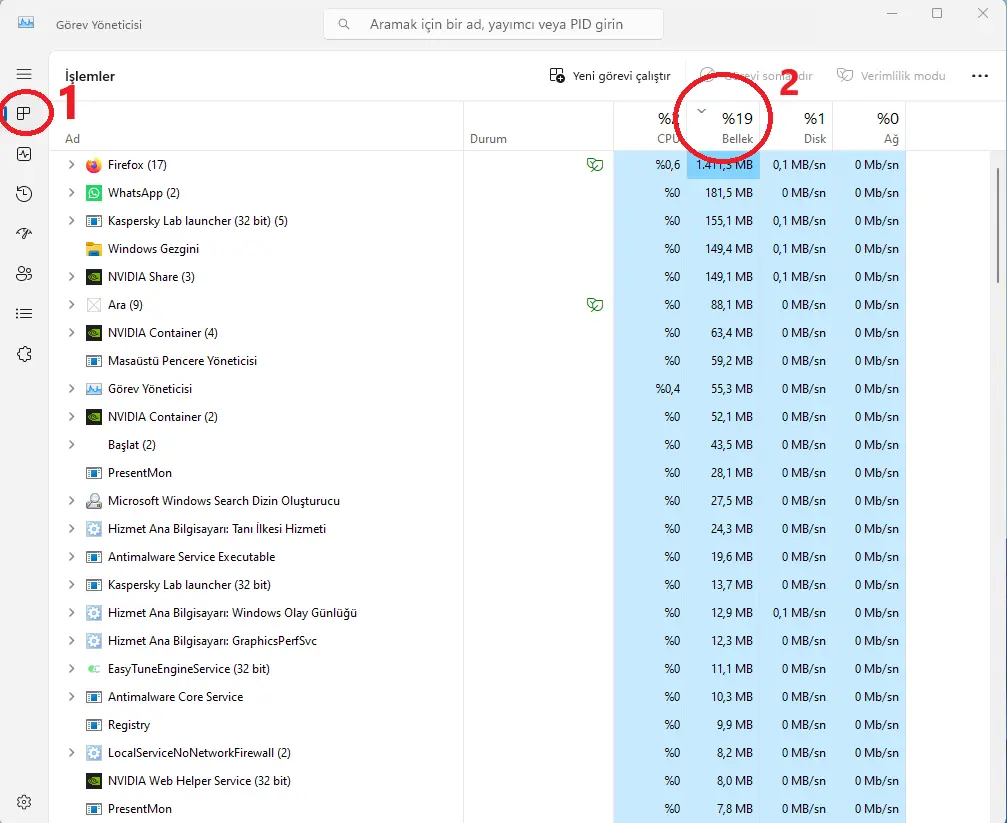
Task: Open the Users icon in sidebar
Action: click(x=24, y=274)
